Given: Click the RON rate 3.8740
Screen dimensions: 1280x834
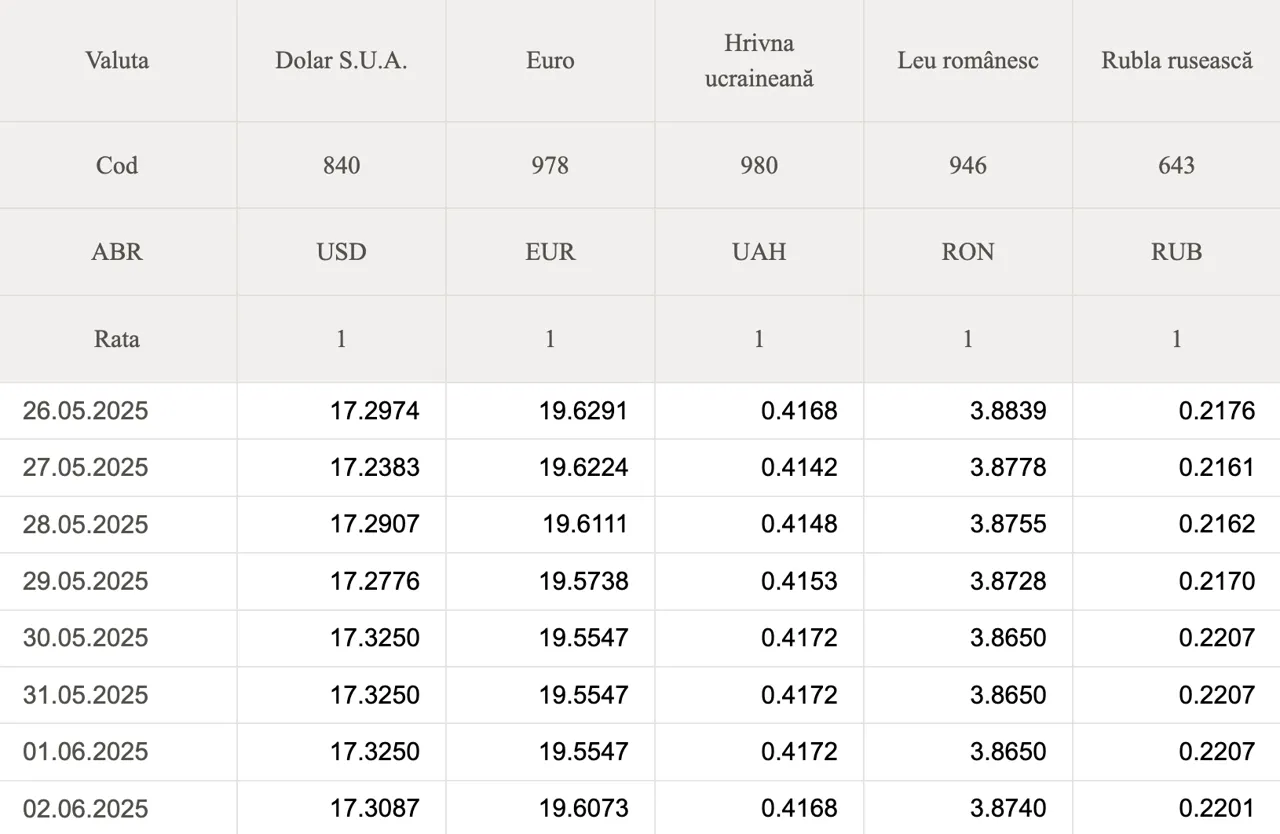Looking at the screenshot, I should 1008,808.
